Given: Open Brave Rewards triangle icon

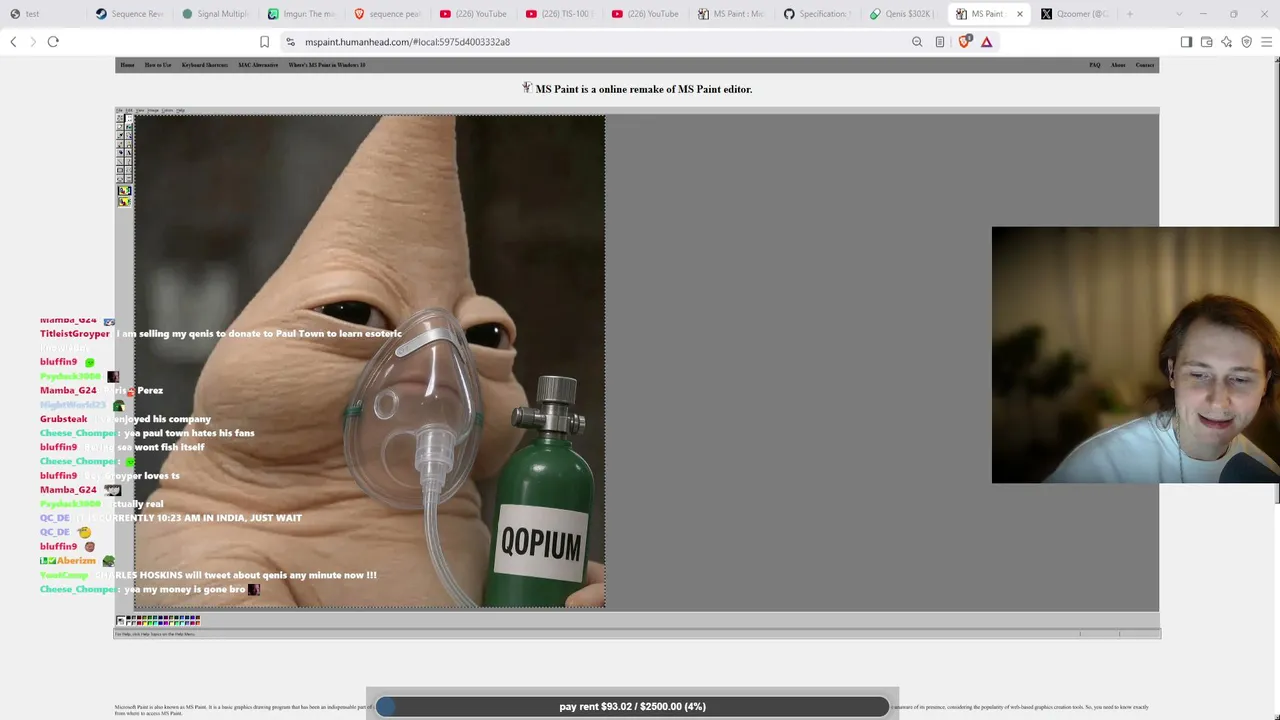Looking at the screenshot, I should click(987, 42).
